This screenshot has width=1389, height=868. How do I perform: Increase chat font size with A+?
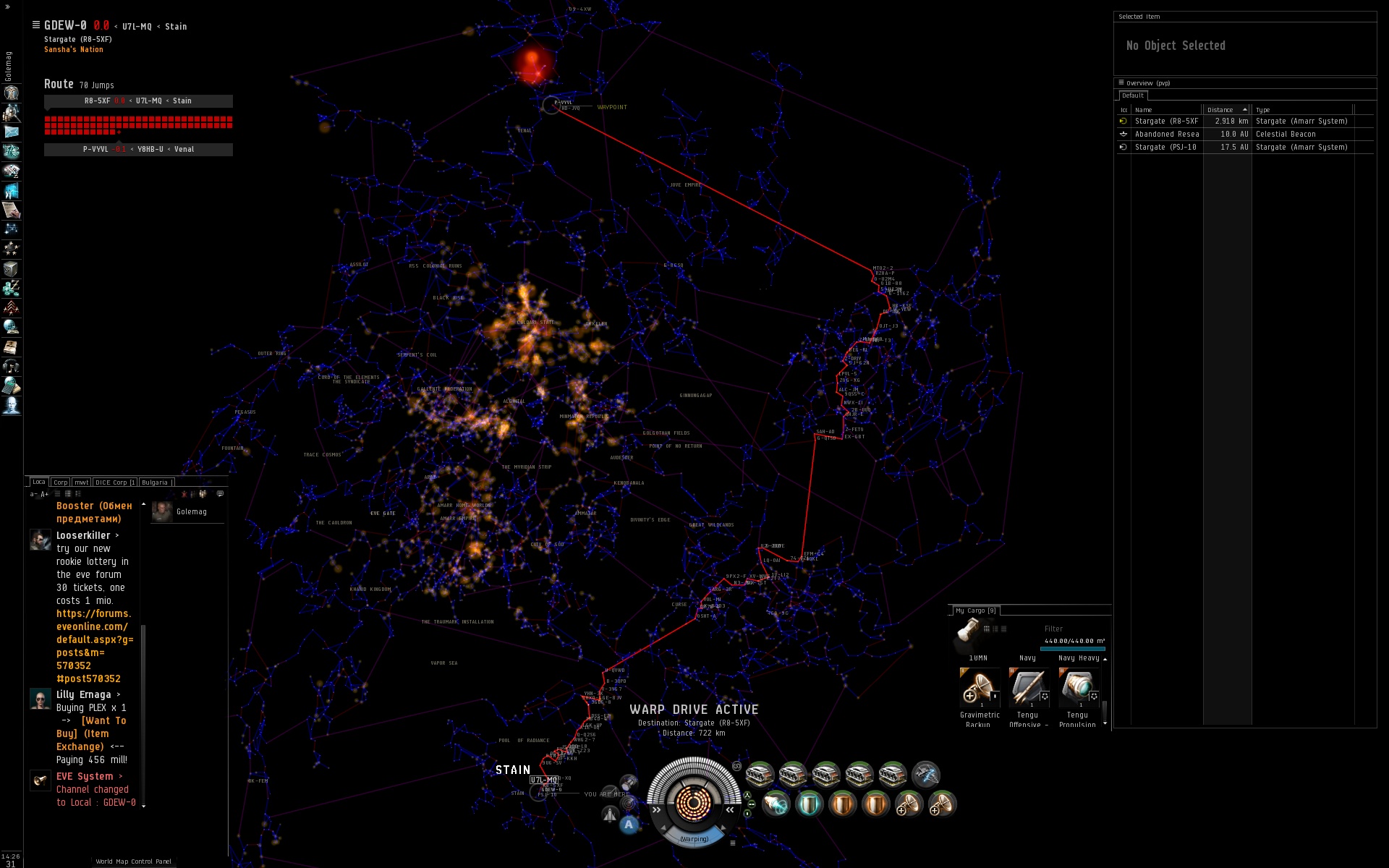[45, 495]
